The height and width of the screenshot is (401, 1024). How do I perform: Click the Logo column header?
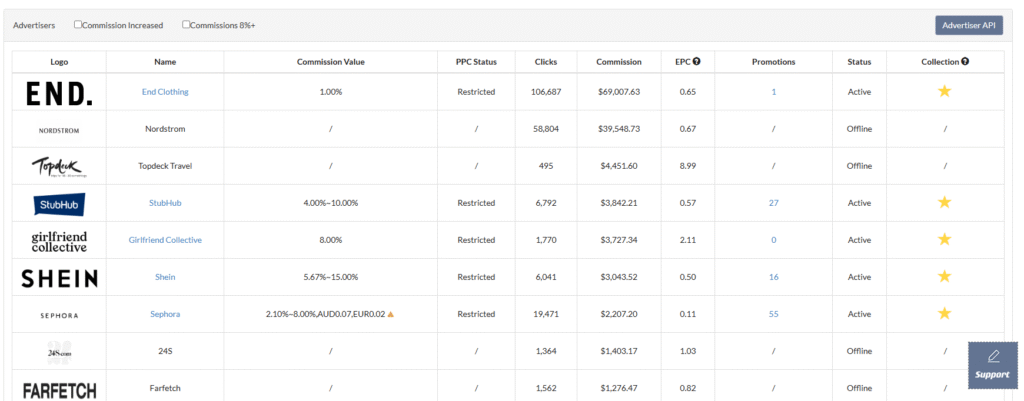click(x=59, y=62)
